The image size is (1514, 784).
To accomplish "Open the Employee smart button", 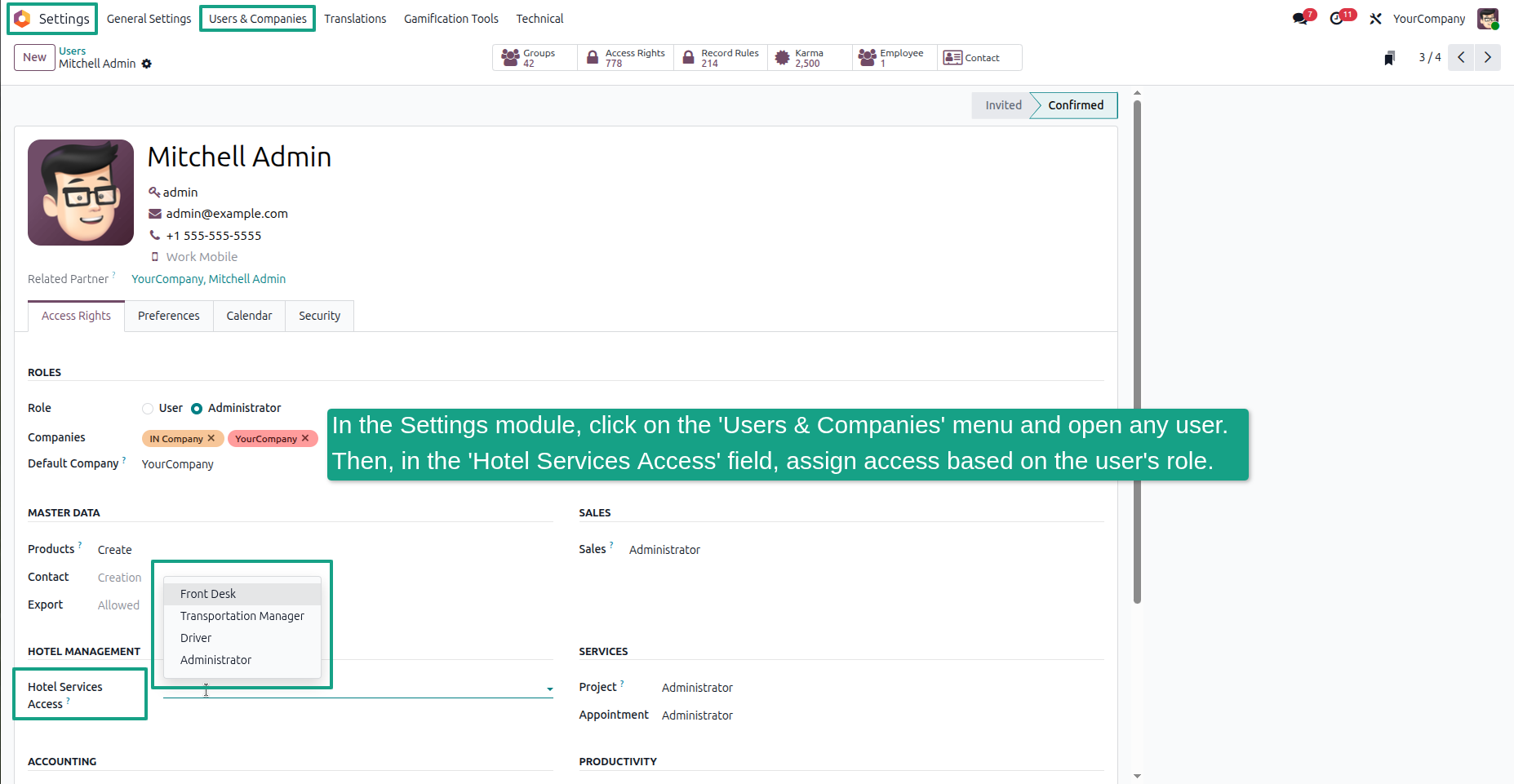I will (895, 58).
